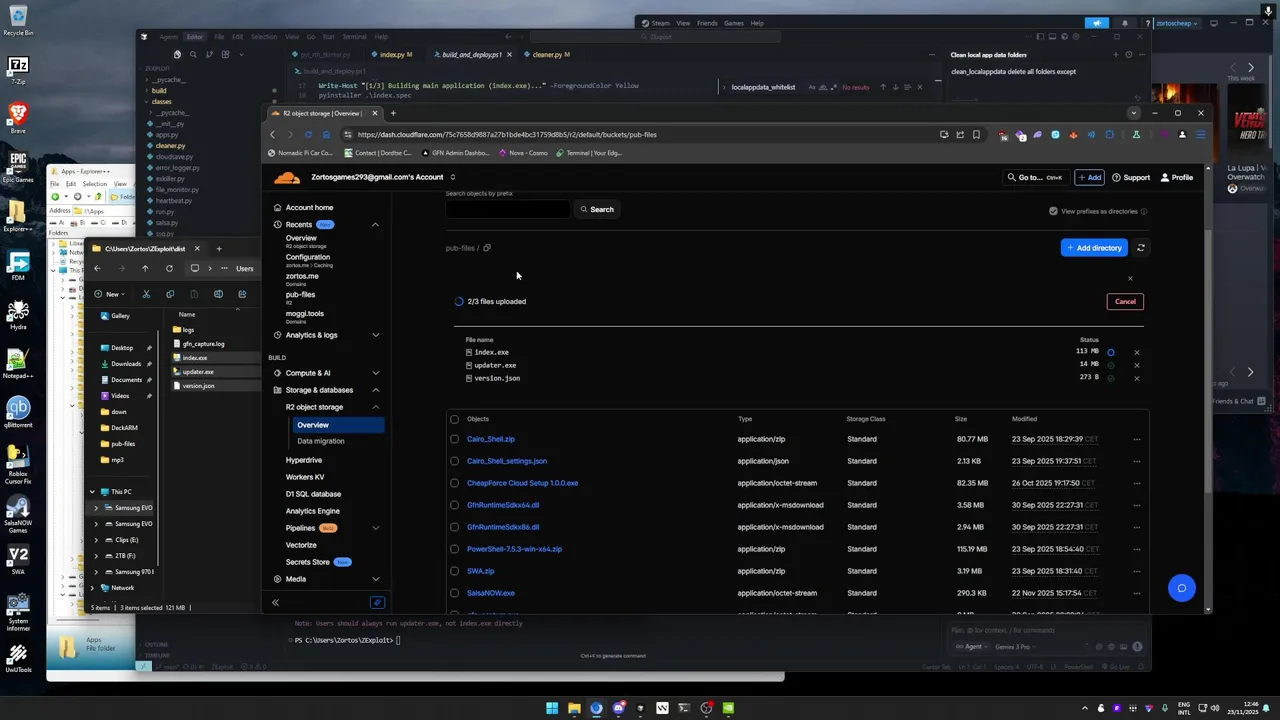Remove version.json from the upload list

pyautogui.click(x=1136, y=378)
